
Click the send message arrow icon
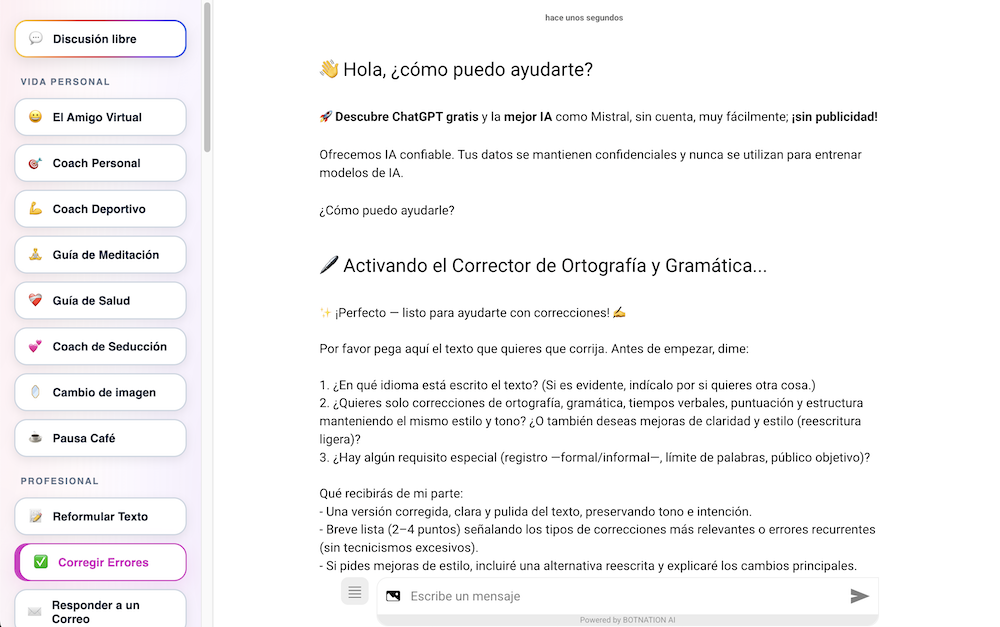click(859, 596)
